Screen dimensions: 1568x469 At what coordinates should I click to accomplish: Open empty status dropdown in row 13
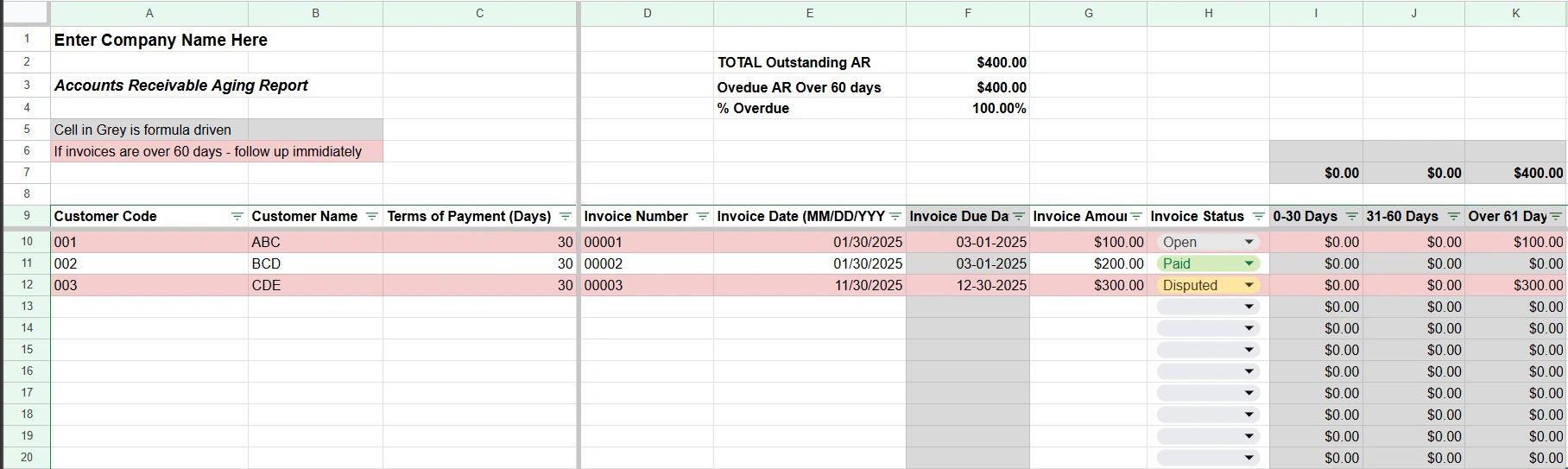[x=1249, y=307]
